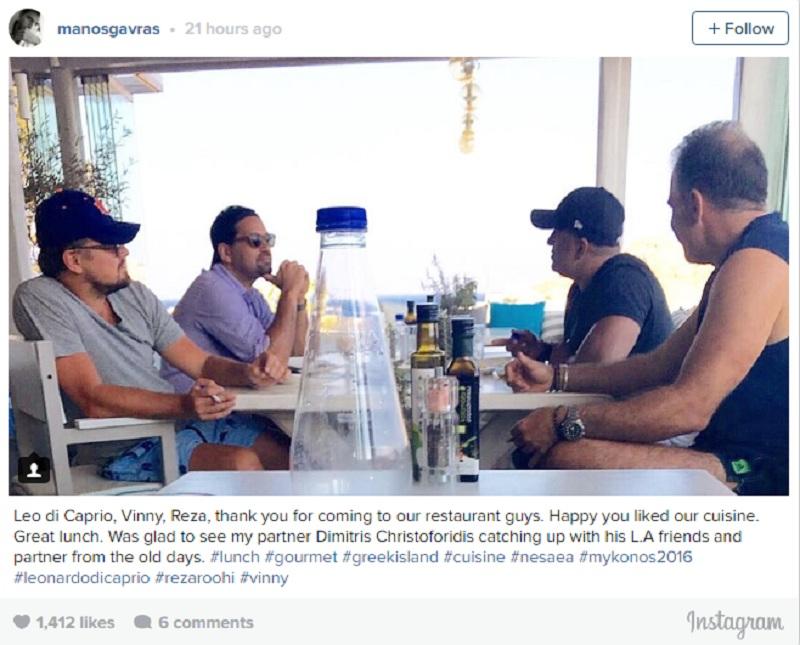Click the heart likes icon
This screenshot has width=800, height=645.
[21, 622]
